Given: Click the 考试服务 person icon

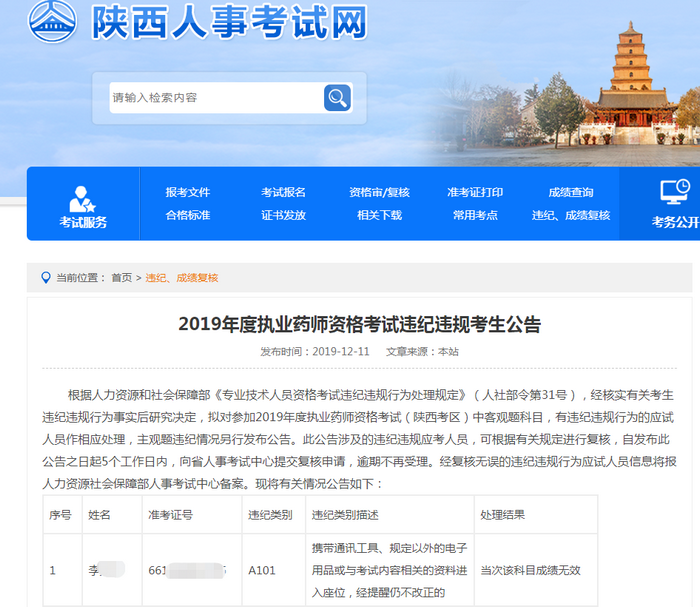Looking at the screenshot, I should pyautogui.click(x=83, y=198).
